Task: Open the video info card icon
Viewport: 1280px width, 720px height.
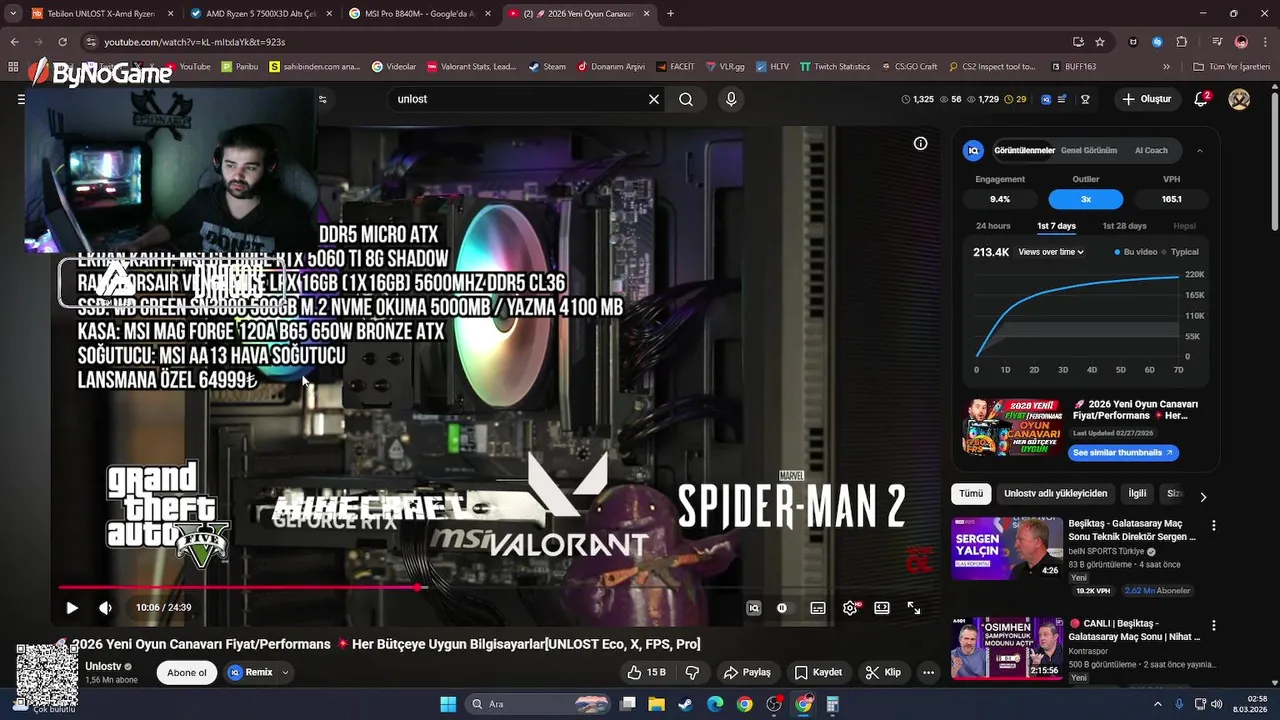Action: [921, 143]
